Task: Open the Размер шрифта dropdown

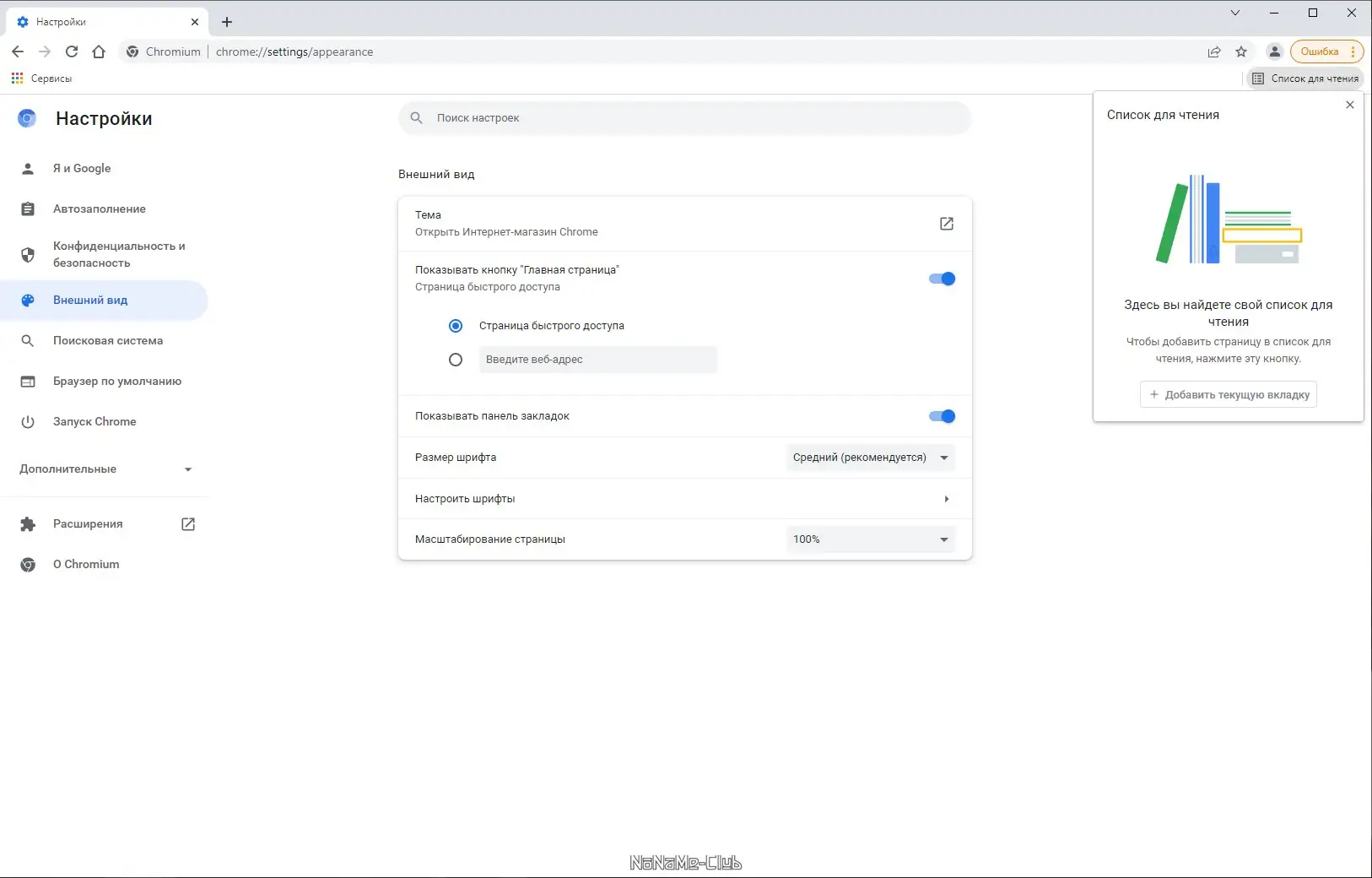Action: point(871,458)
